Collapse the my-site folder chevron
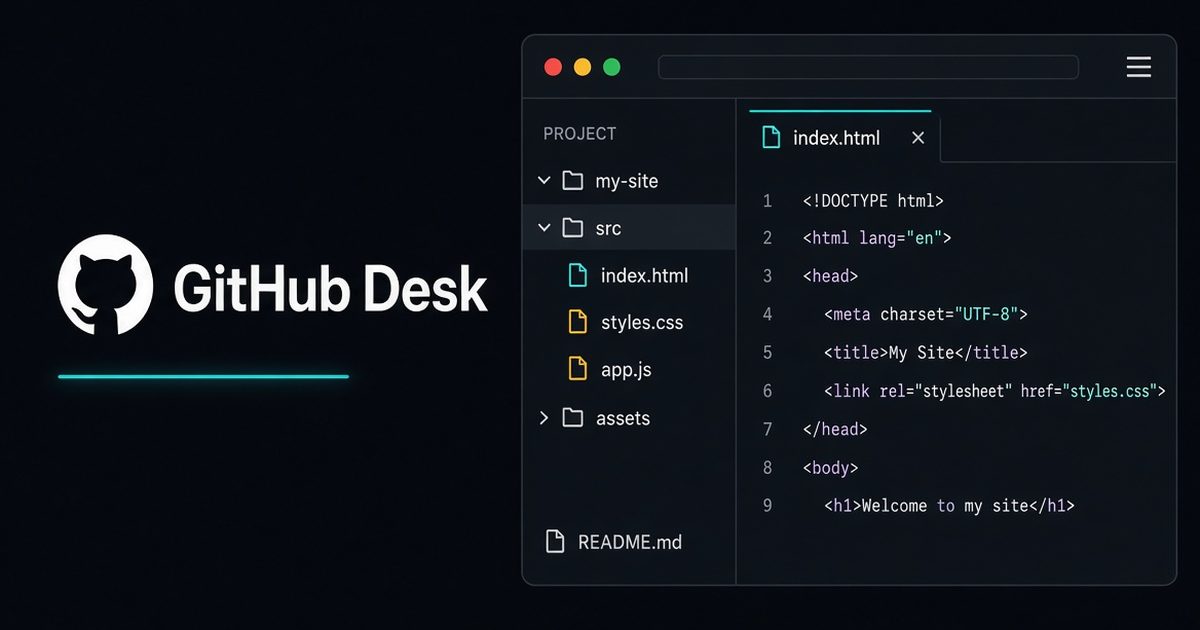The width and height of the screenshot is (1200, 630). tap(544, 181)
